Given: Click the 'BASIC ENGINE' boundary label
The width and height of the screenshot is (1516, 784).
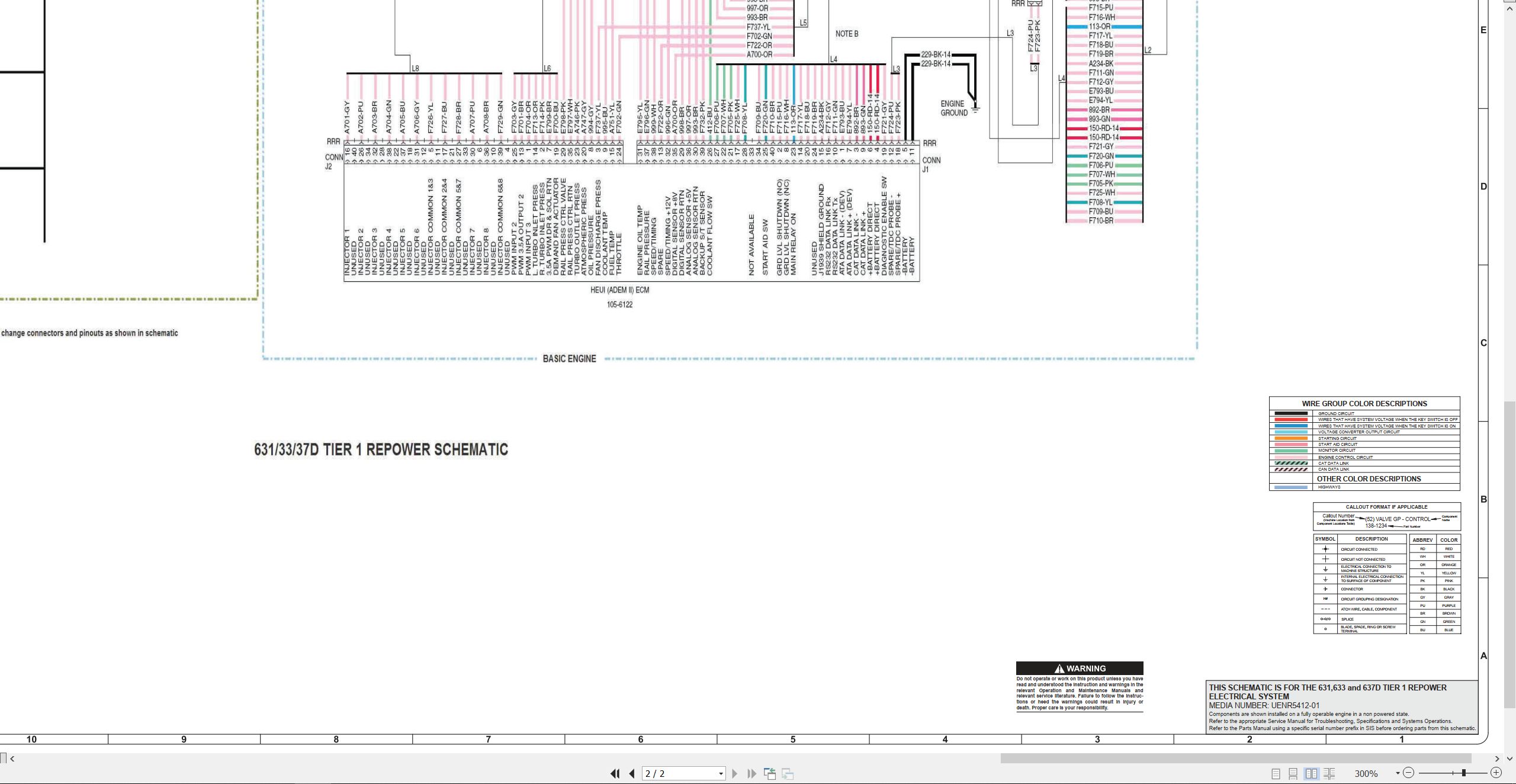Looking at the screenshot, I should click(x=569, y=359).
